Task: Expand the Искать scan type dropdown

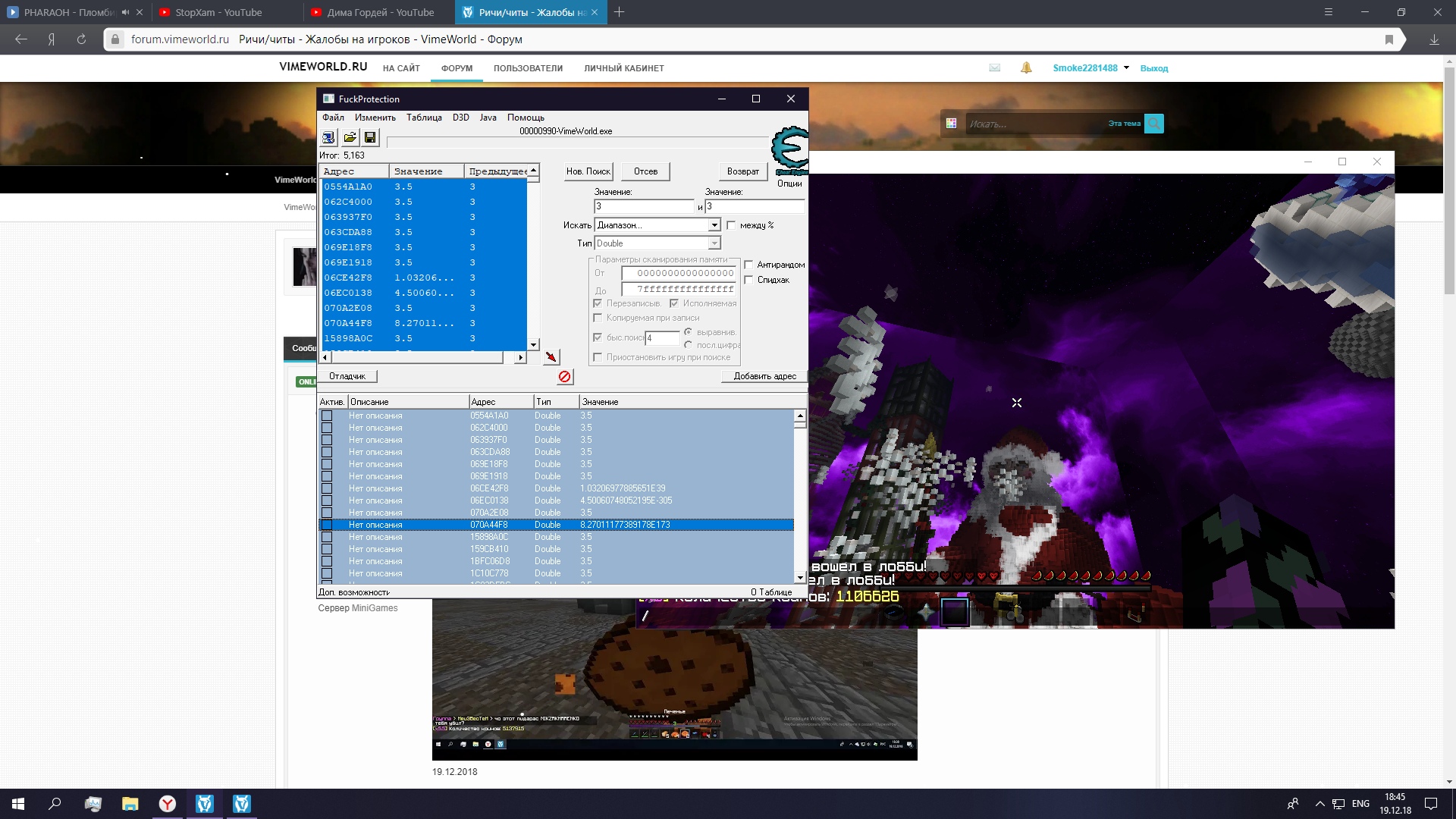Action: (714, 225)
